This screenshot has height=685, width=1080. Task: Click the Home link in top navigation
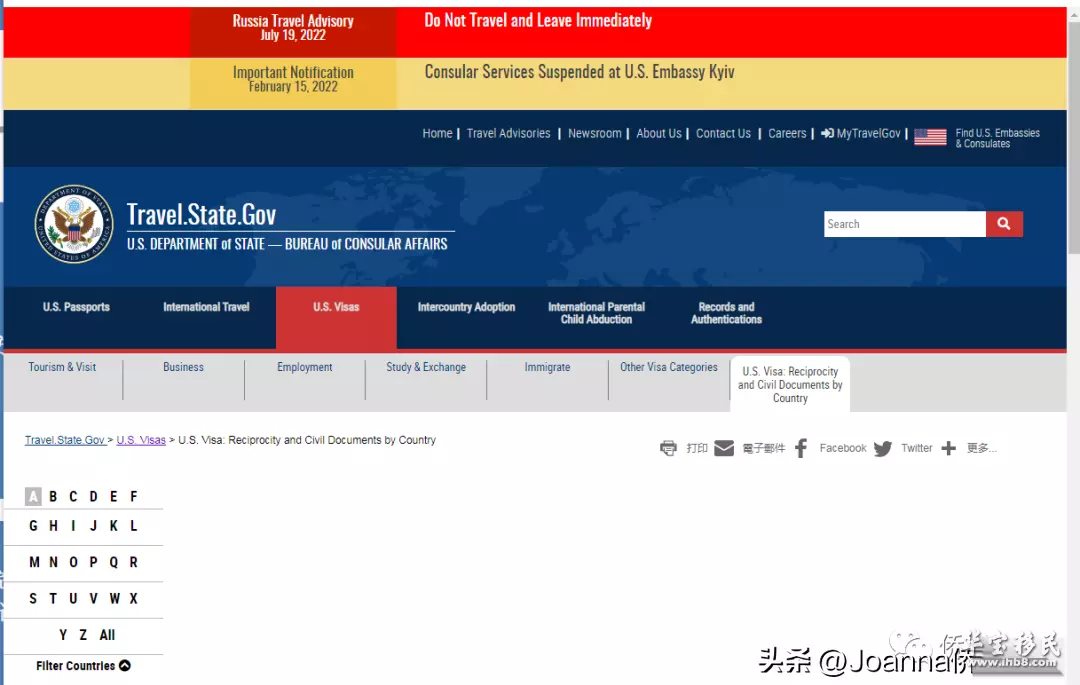pyautogui.click(x=437, y=133)
